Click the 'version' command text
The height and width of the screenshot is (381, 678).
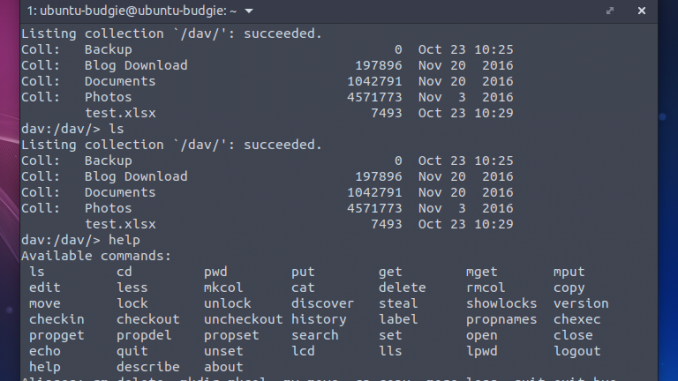581,304
